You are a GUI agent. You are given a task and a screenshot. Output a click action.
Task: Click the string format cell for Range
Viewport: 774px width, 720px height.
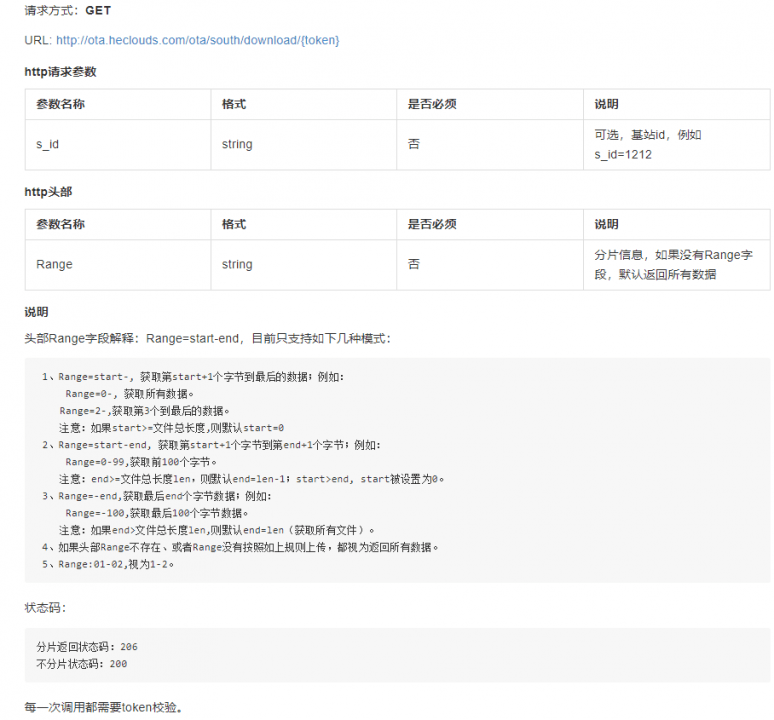tap(304, 265)
